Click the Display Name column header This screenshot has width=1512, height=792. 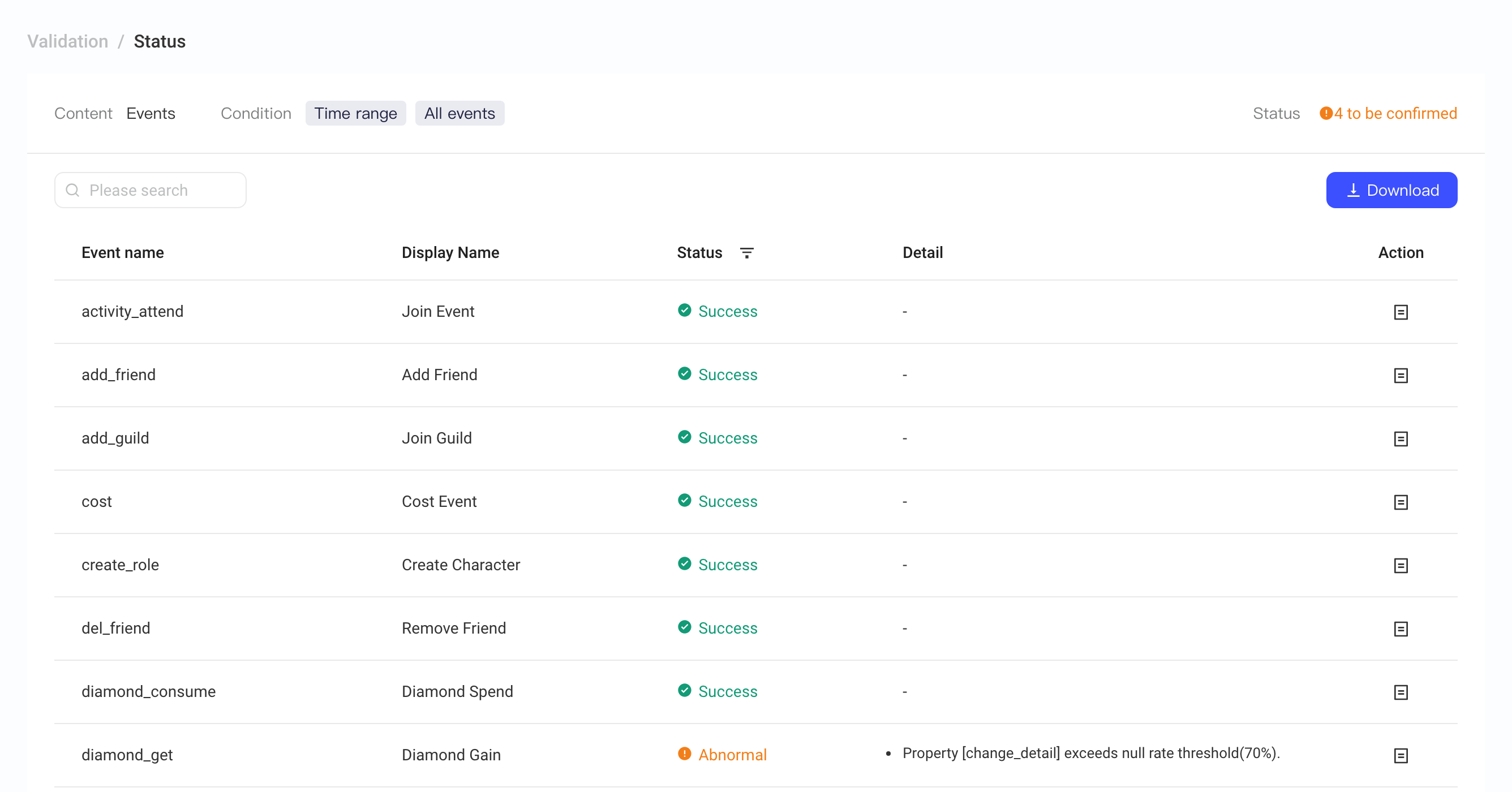point(450,253)
